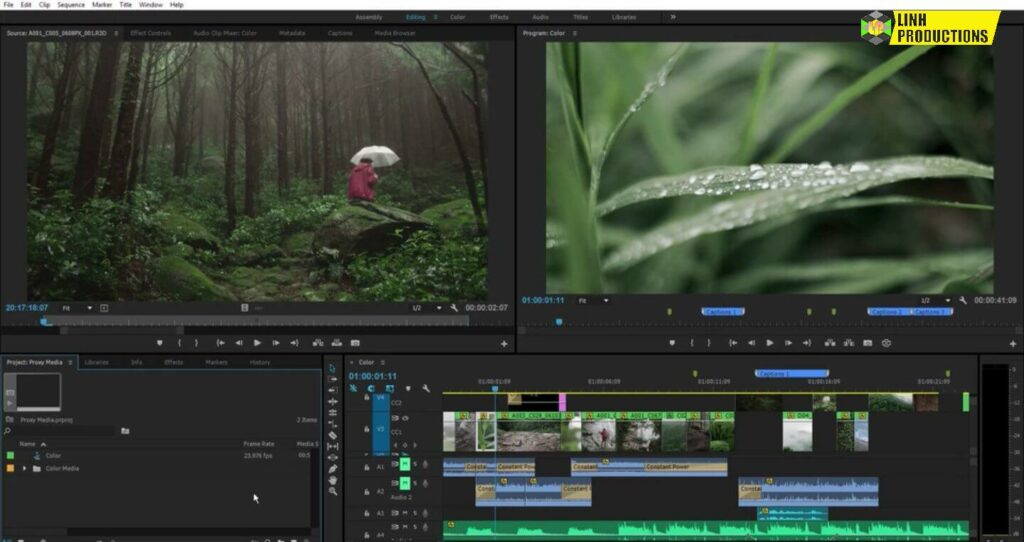This screenshot has height=542, width=1024.
Task: Play the Source monitor clip
Action: pos(257,343)
